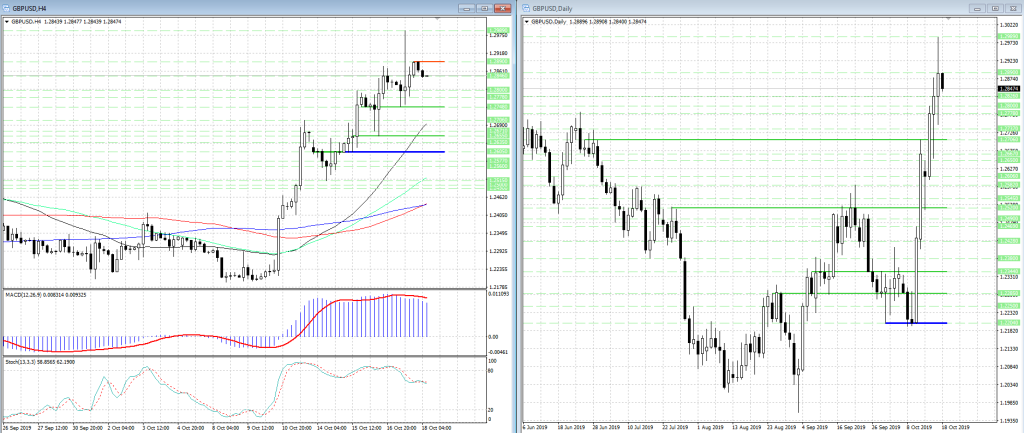Click the 1.20340 price on Daily scale
1024x433 pixels.
(x=1009, y=385)
